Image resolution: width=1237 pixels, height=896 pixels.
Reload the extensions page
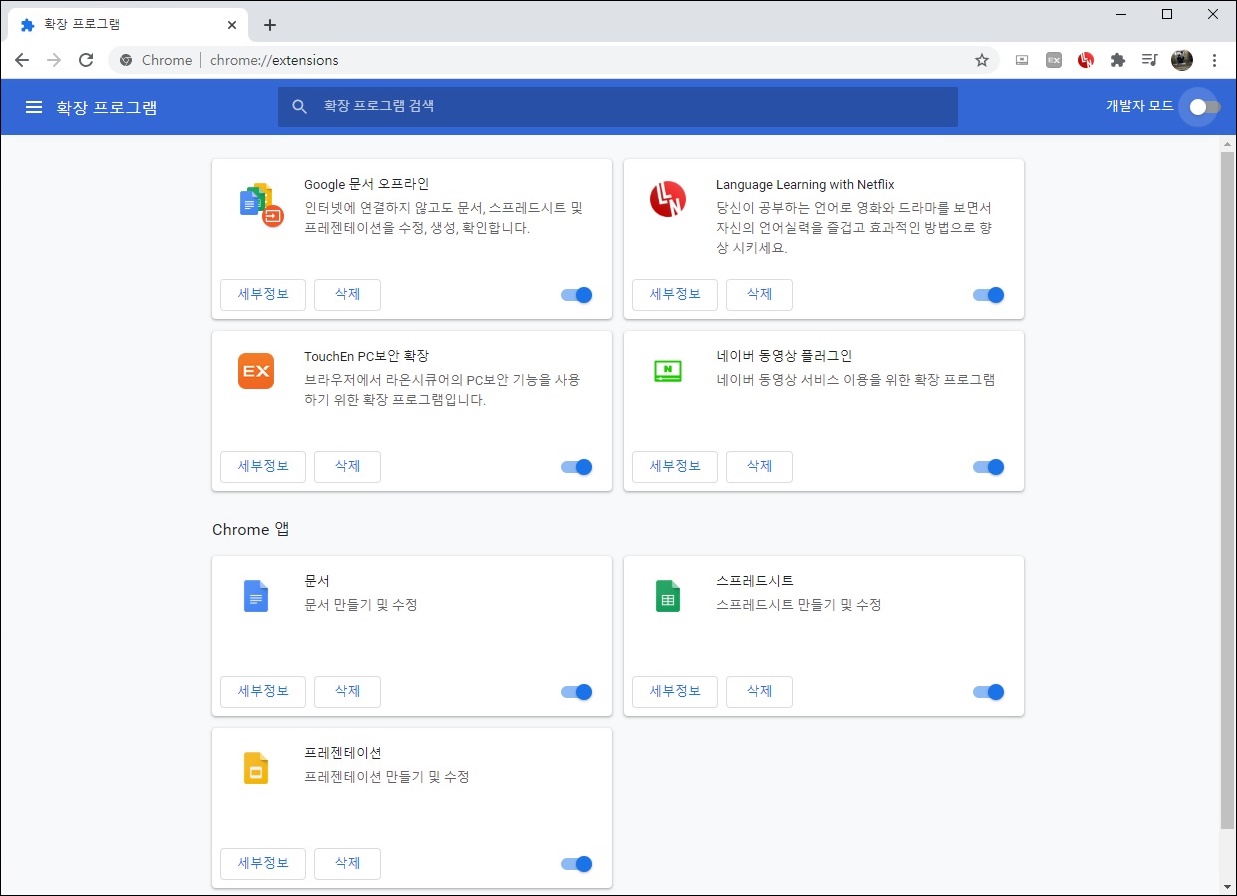(x=86, y=60)
